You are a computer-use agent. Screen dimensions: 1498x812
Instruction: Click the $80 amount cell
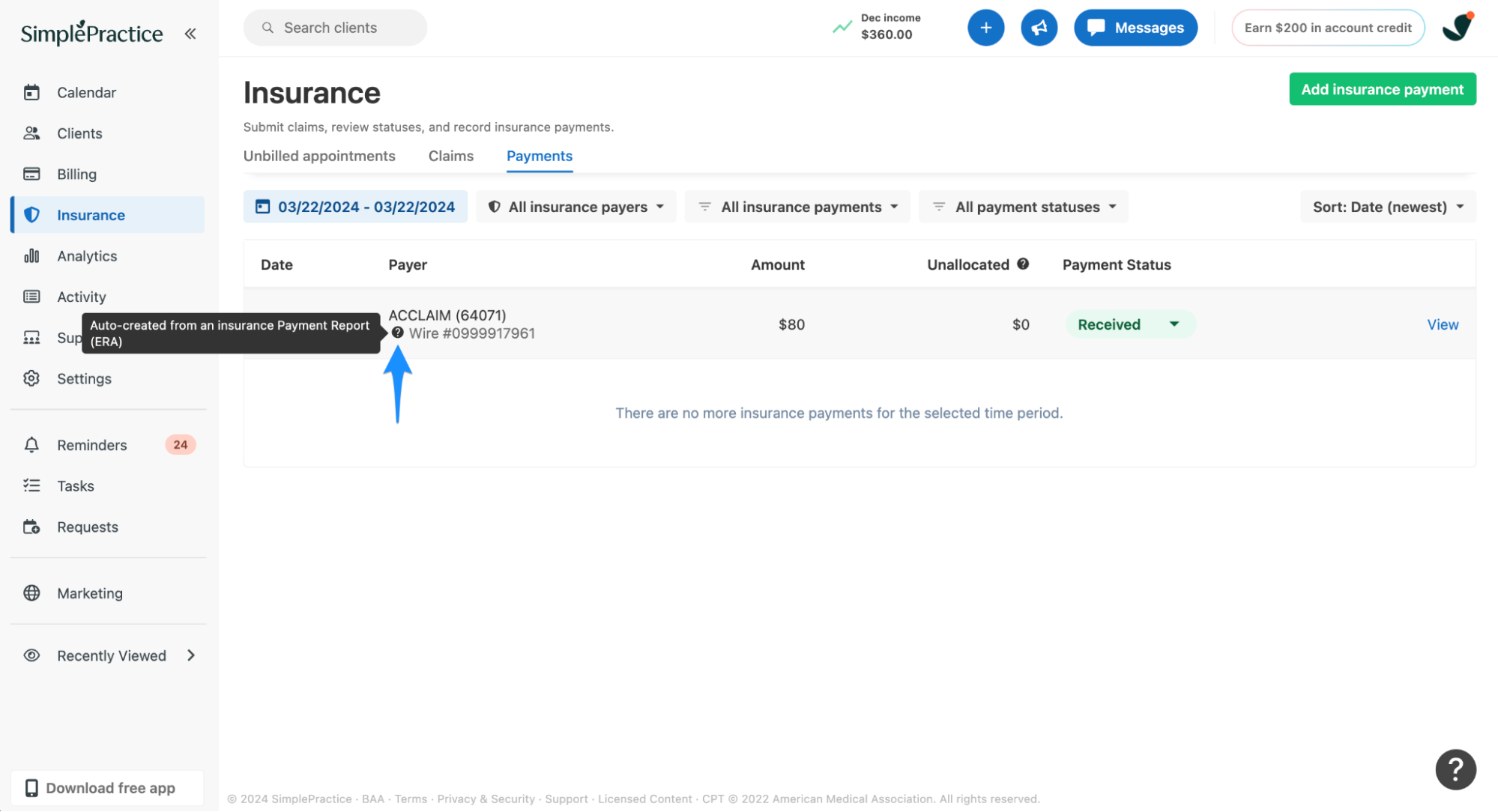(791, 324)
